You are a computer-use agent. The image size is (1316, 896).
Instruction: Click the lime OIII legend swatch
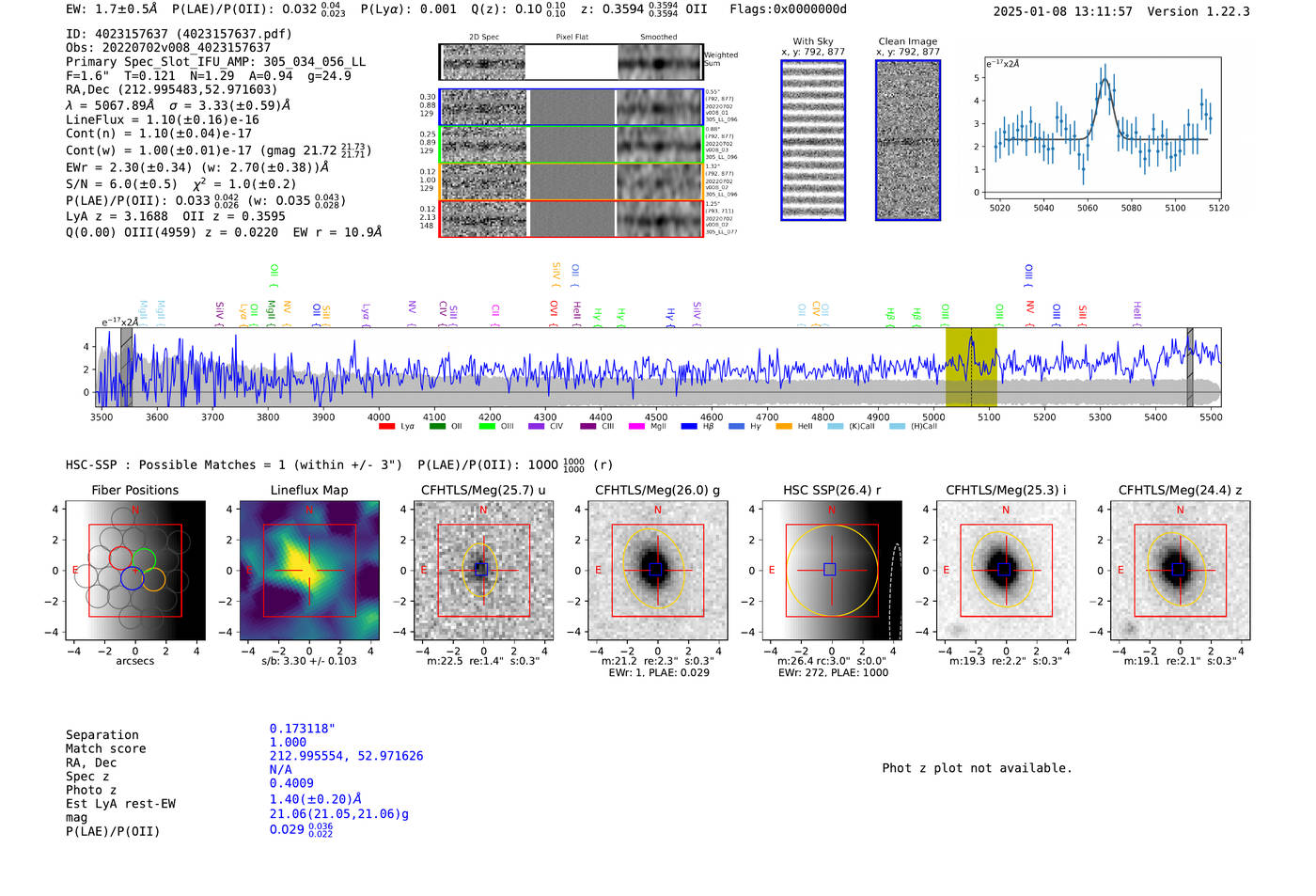tap(486, 427)
